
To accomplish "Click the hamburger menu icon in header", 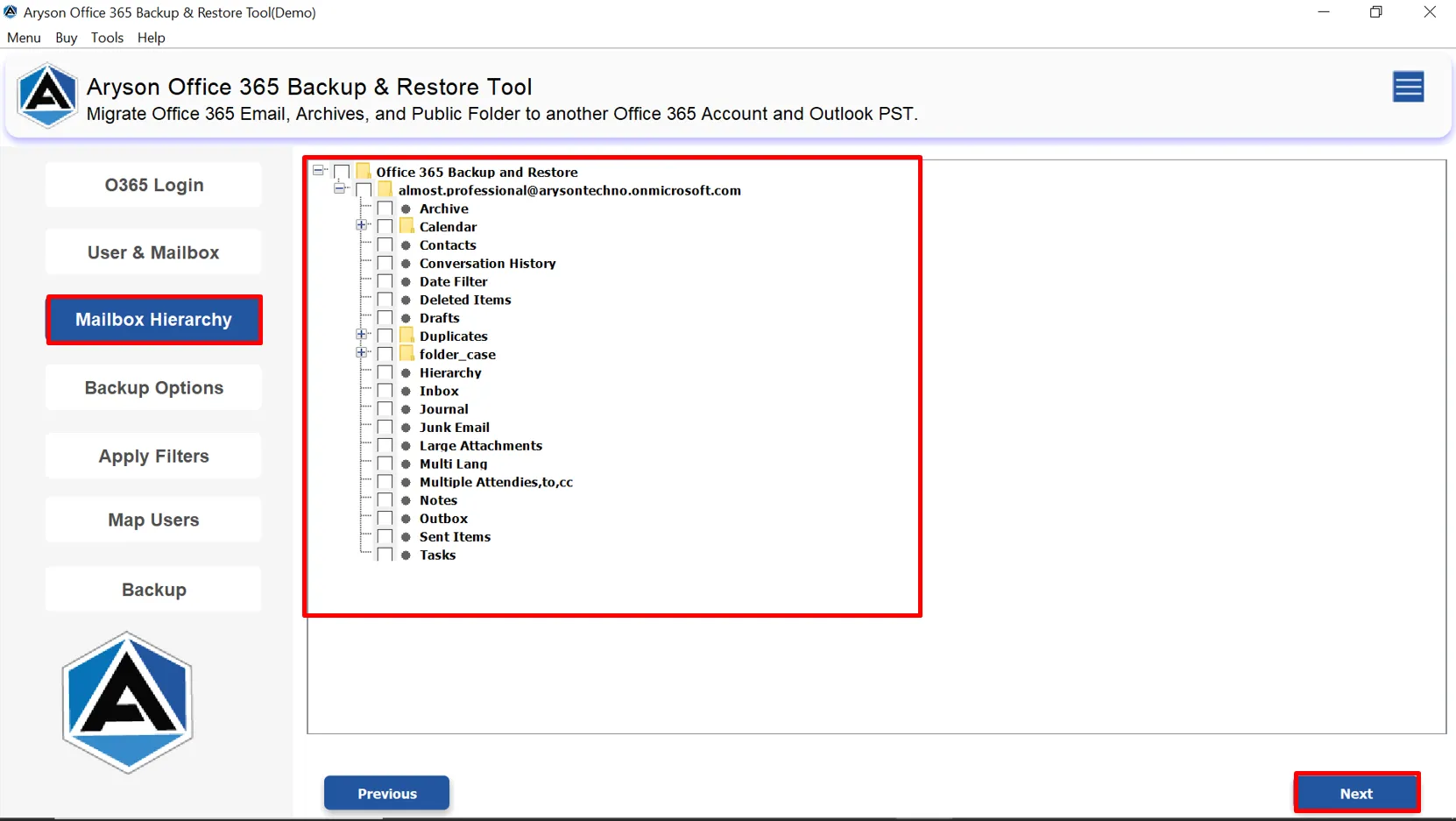I will (1408, 88).
